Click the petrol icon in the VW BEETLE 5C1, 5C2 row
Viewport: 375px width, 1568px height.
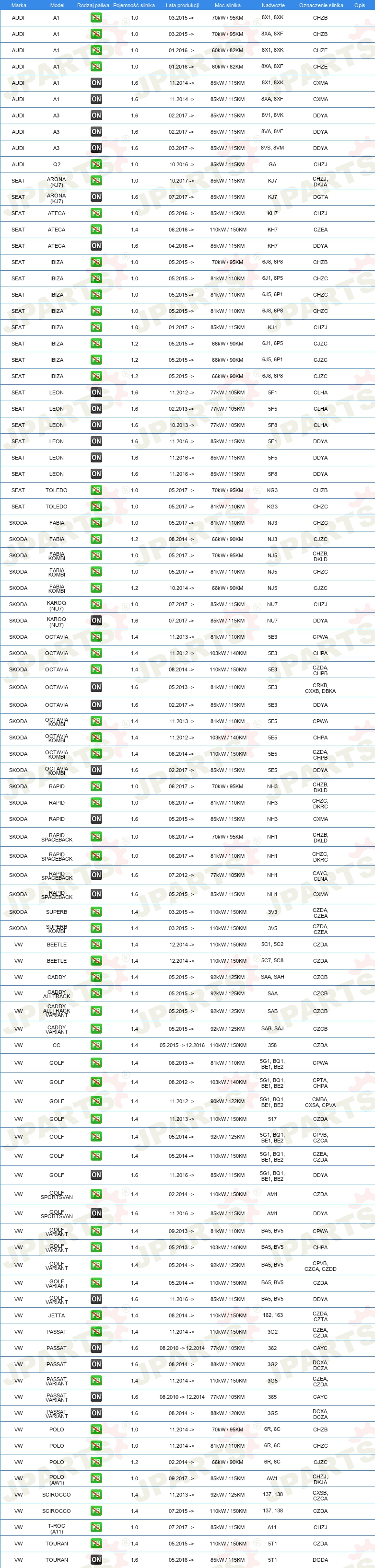pyautogui.click(x=96, y=945)
